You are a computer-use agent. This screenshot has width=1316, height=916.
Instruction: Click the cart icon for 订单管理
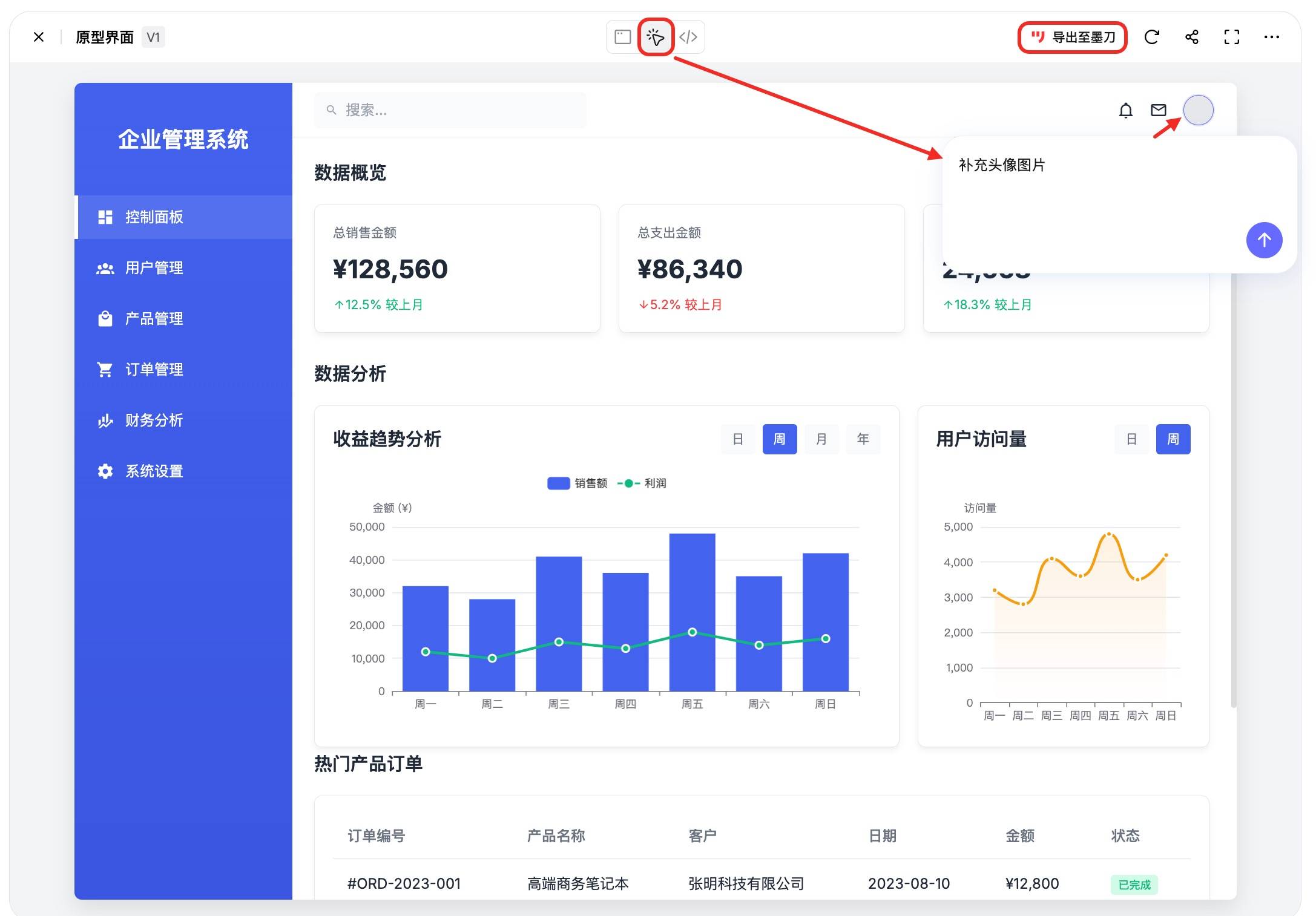point(105,370)
